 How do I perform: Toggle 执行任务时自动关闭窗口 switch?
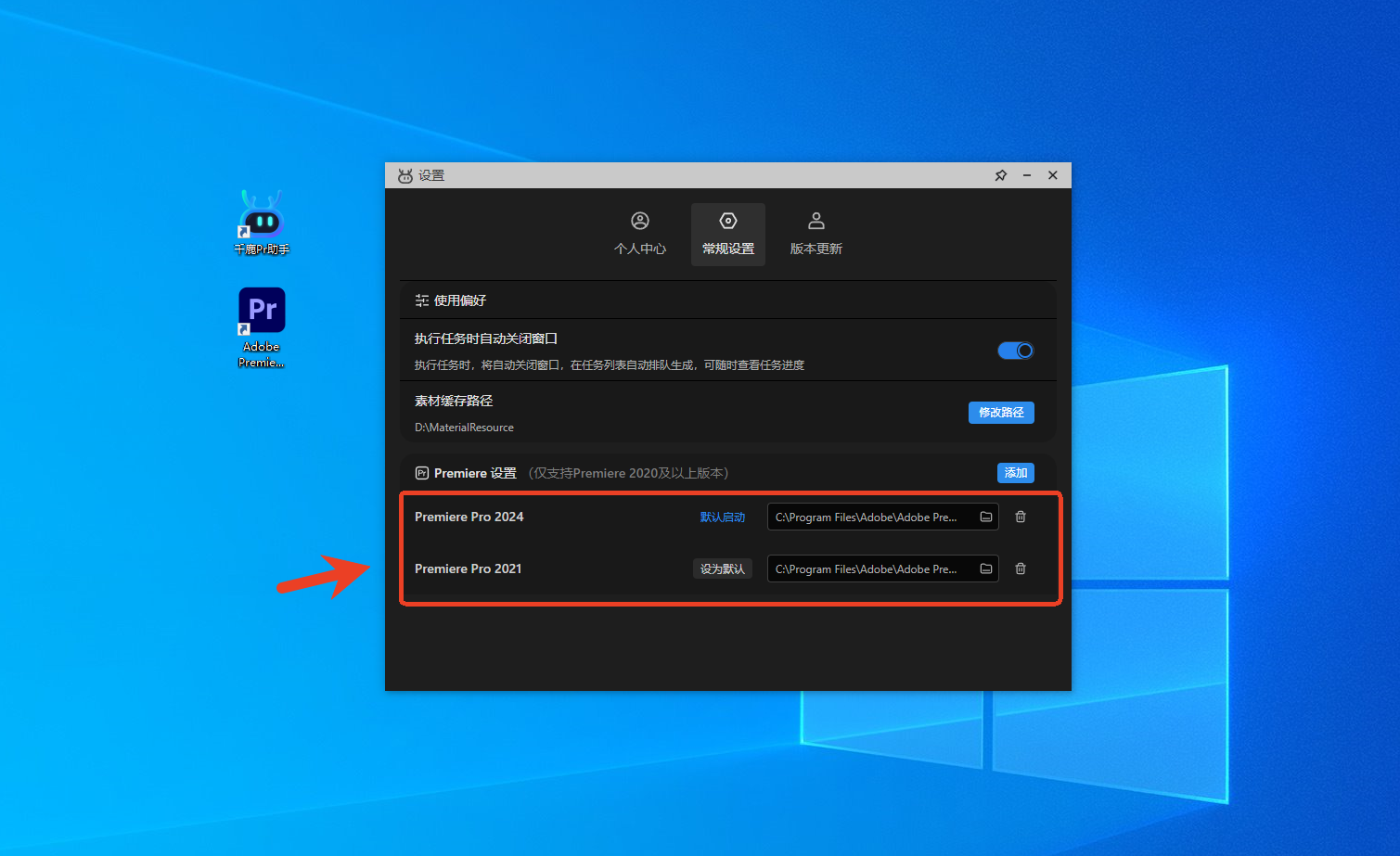1015,351
